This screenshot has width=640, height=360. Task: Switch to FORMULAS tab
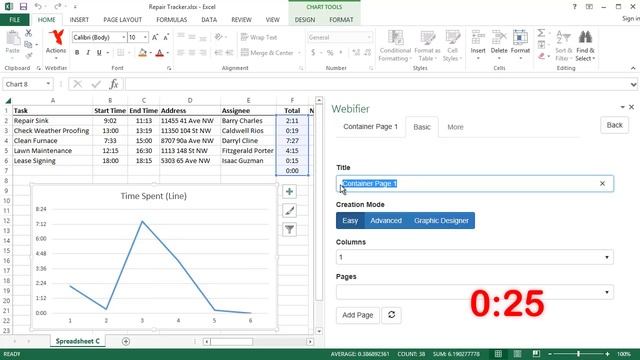[171, 20]
